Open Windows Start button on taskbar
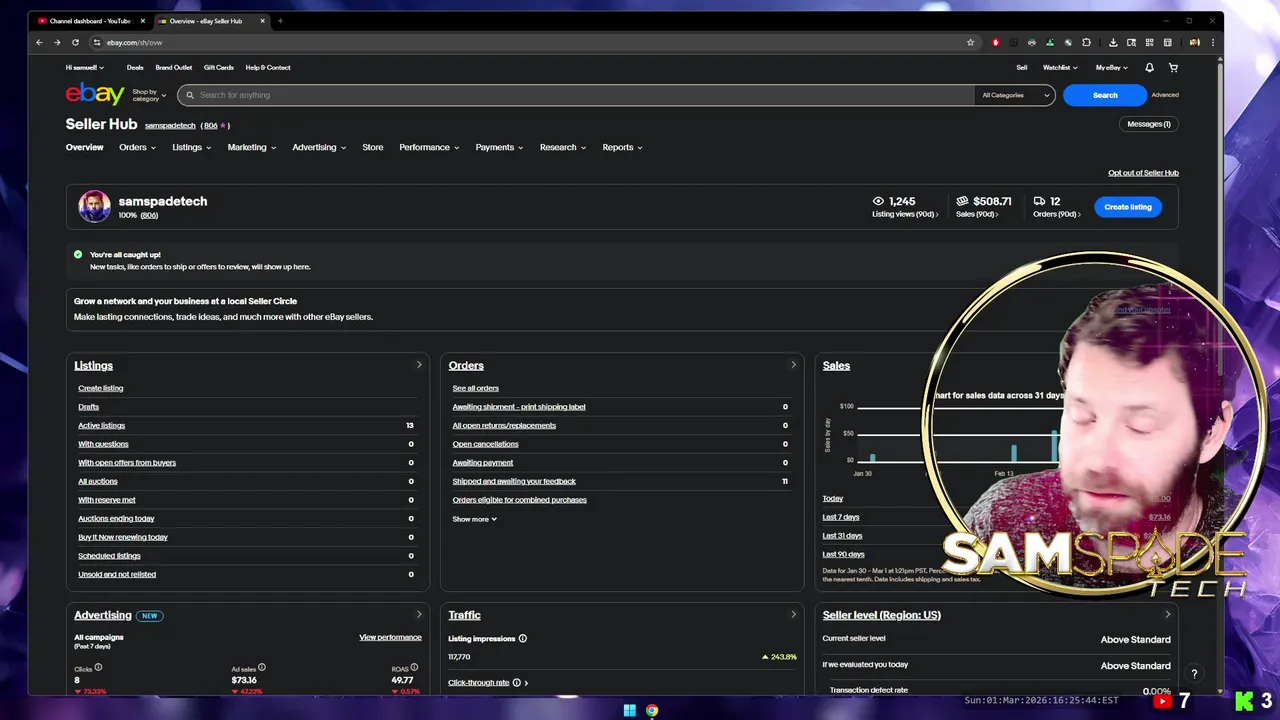 (x=629, y=710)
